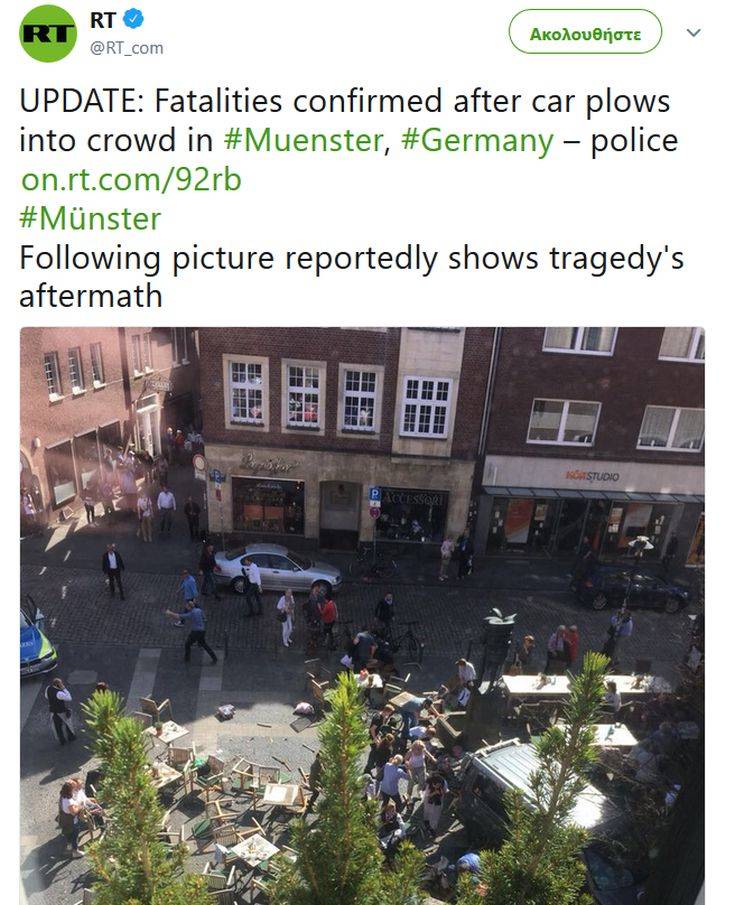This screenshot has width=735, height=905.
Task: Open the attached aftermath photo
Action: coord(362,615)
